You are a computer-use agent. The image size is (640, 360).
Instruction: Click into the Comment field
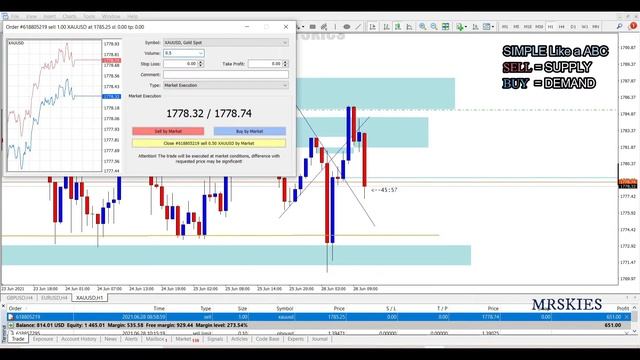click(x=226, y=75)
